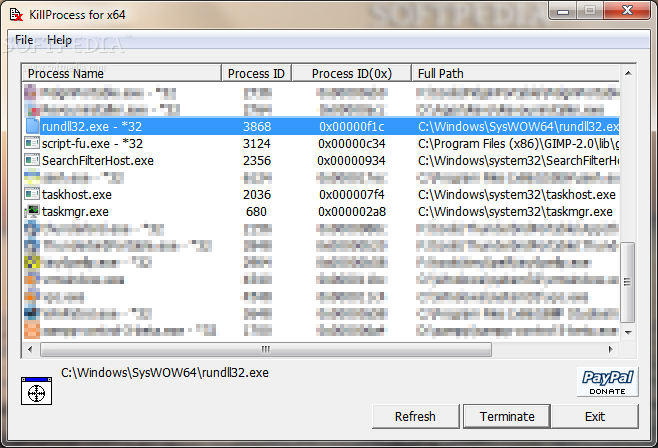Click the Refresh button
Image resolution: width=658 pixels, height=448 pixels.
pyautogui.click(x=415, y=417)
